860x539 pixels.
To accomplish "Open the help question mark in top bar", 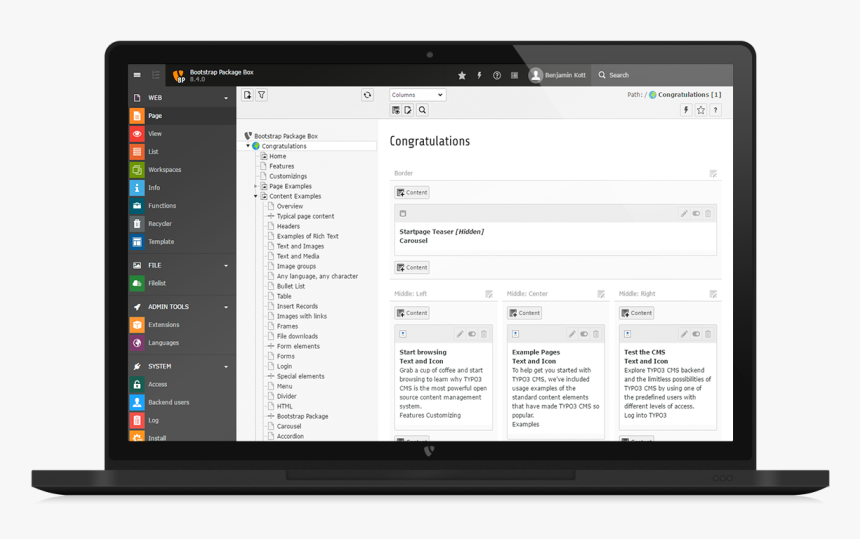I will pyautogui.click(x=497, y=76).
